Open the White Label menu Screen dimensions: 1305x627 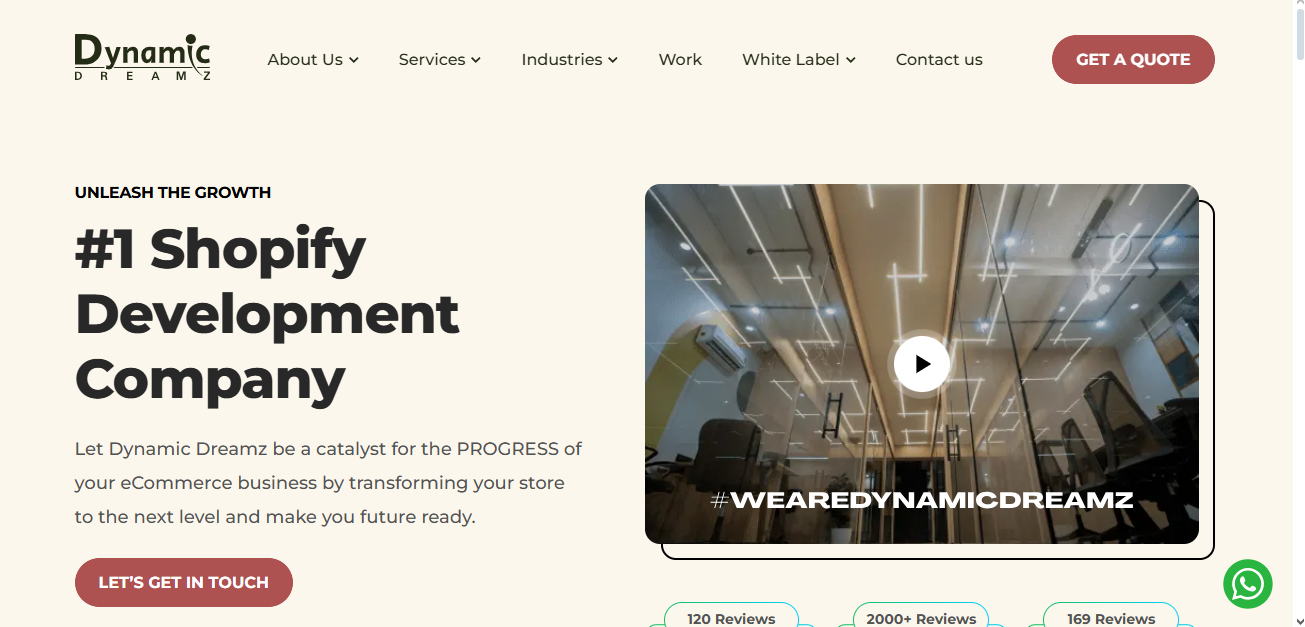(799, 59)
